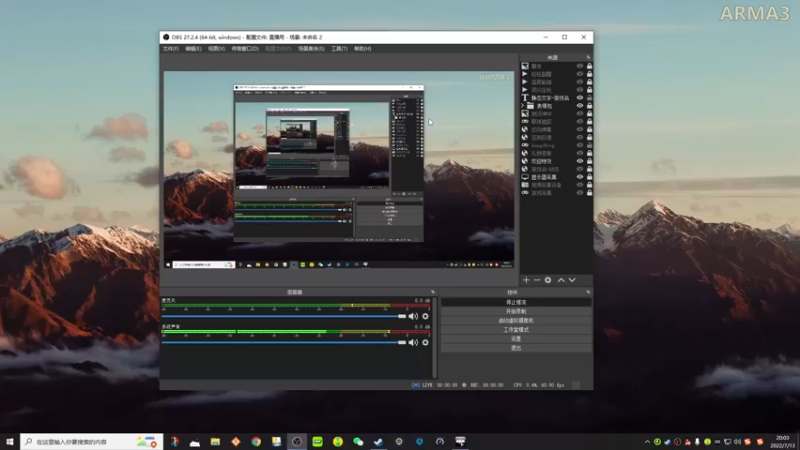
Task: Mute the 麦克风 channel speaker icon
Action: 413,316
